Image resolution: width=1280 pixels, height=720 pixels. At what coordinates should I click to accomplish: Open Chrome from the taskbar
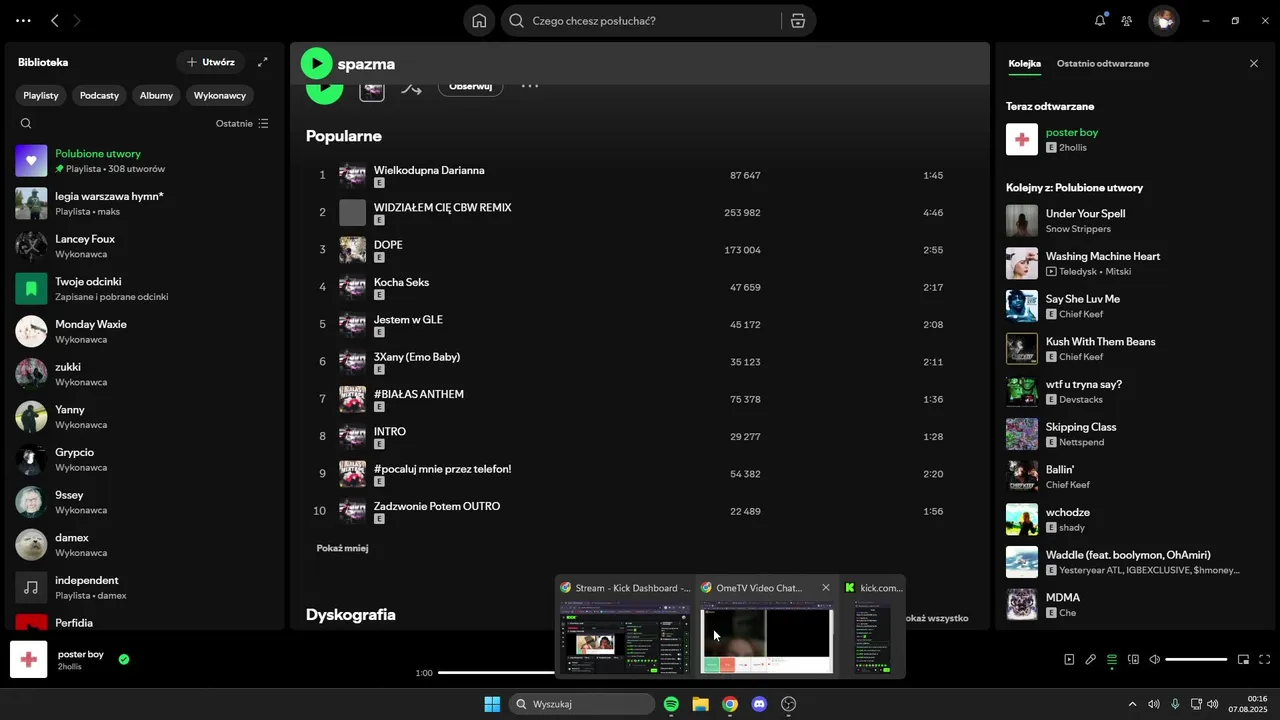730,704
